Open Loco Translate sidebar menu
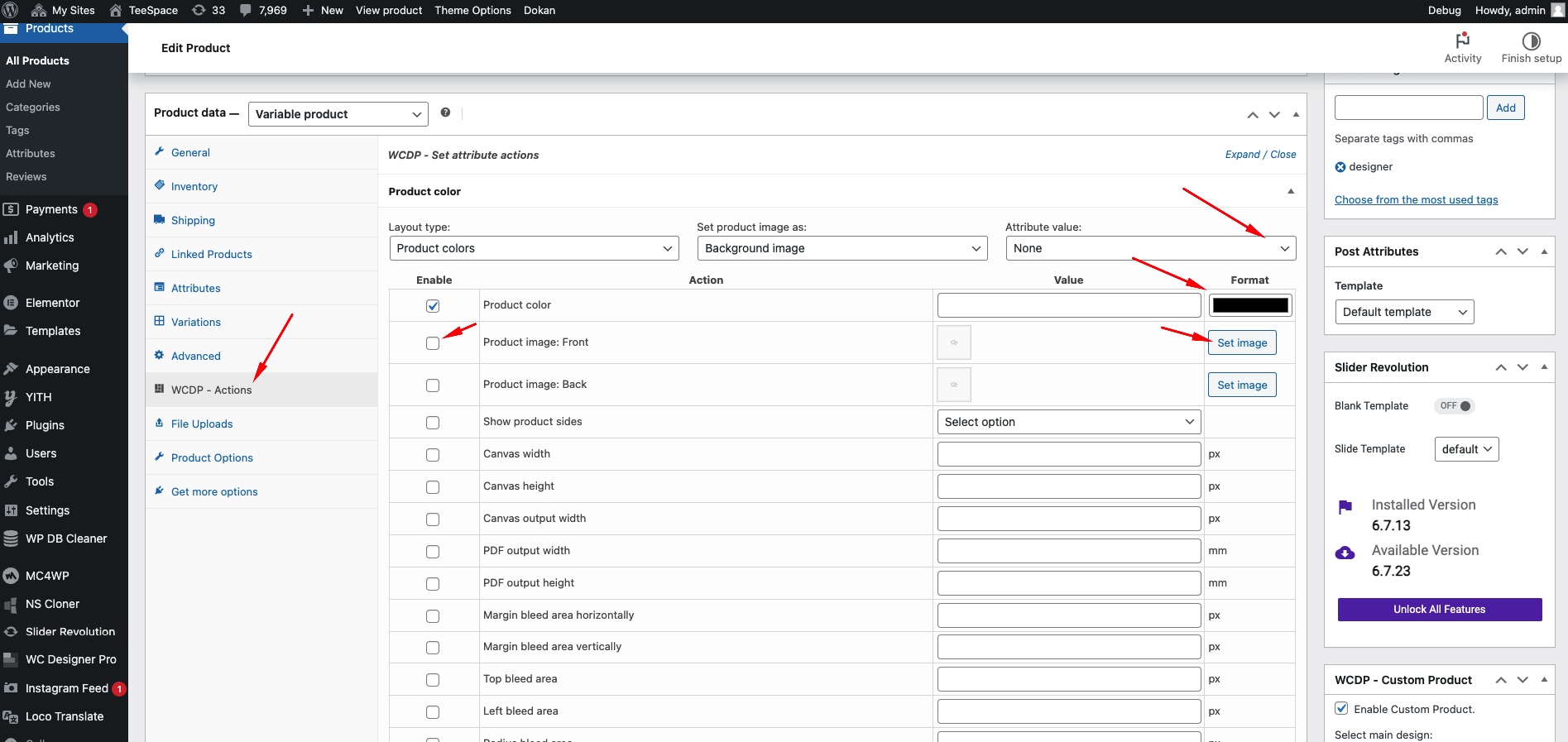This screenshot has height=742, width=1568. (64, 716)
